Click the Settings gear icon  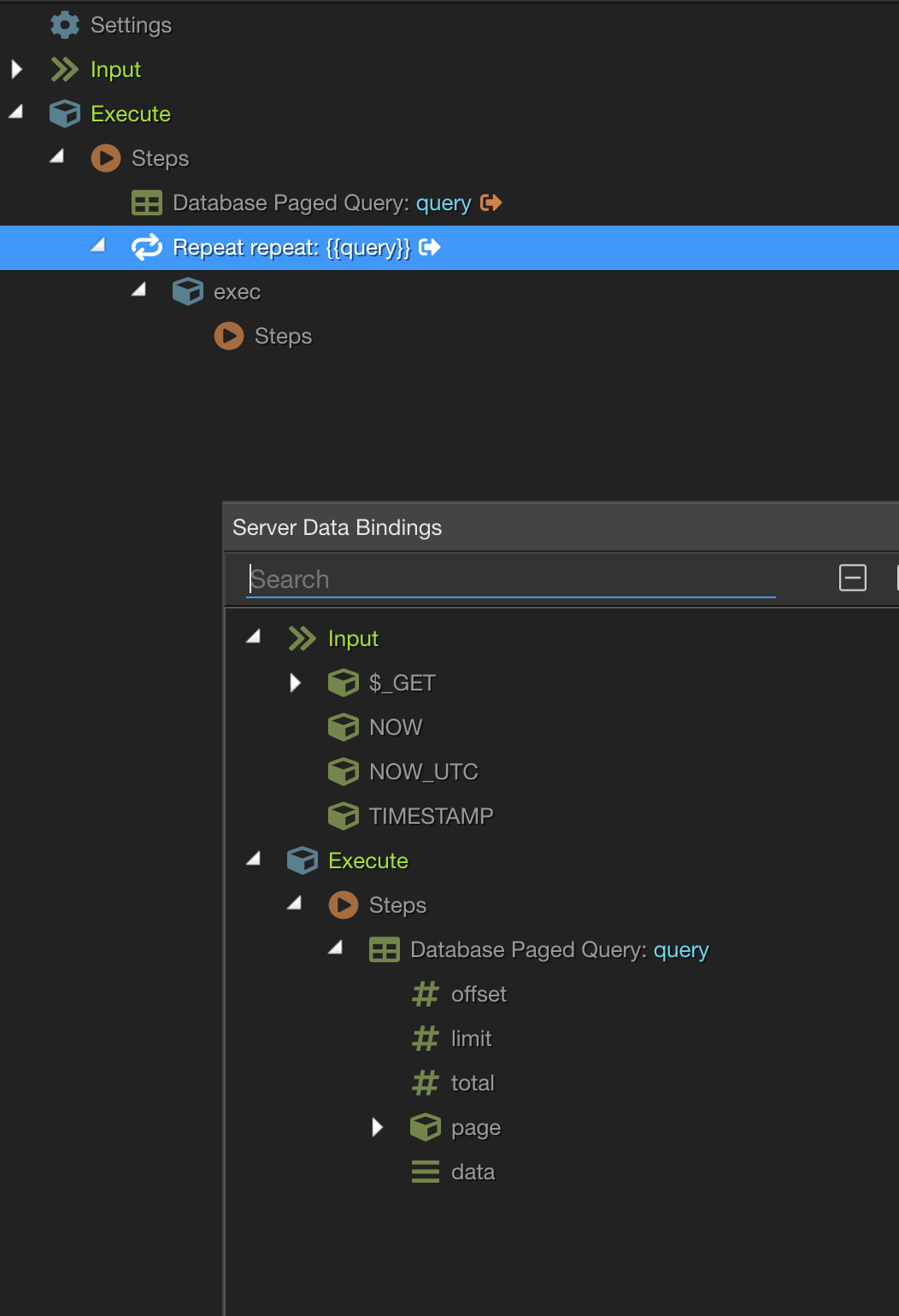pos(64,25)
